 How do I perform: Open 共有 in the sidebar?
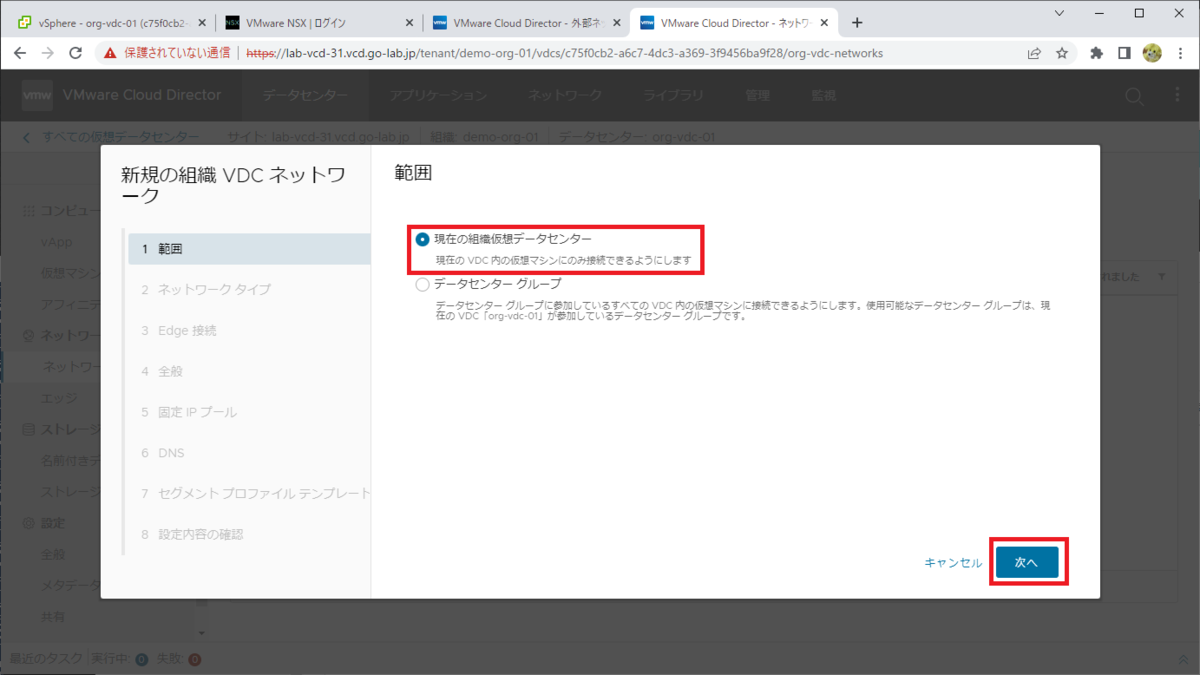pos(53,617)
